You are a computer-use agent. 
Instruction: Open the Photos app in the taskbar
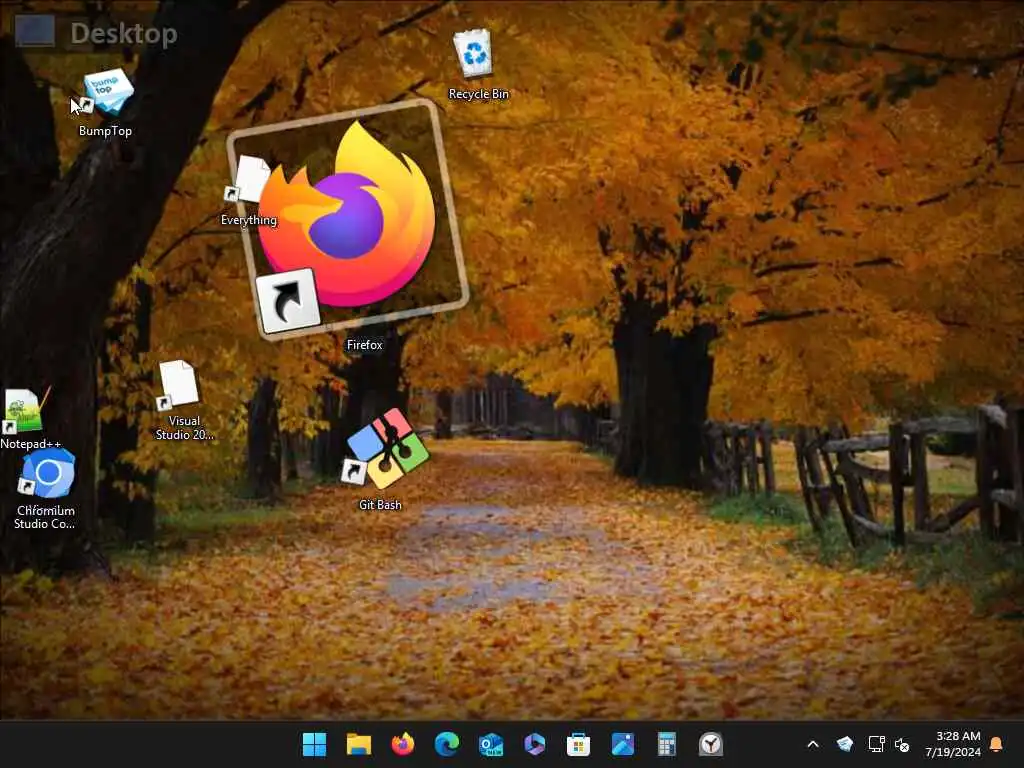tap(622, 744)
